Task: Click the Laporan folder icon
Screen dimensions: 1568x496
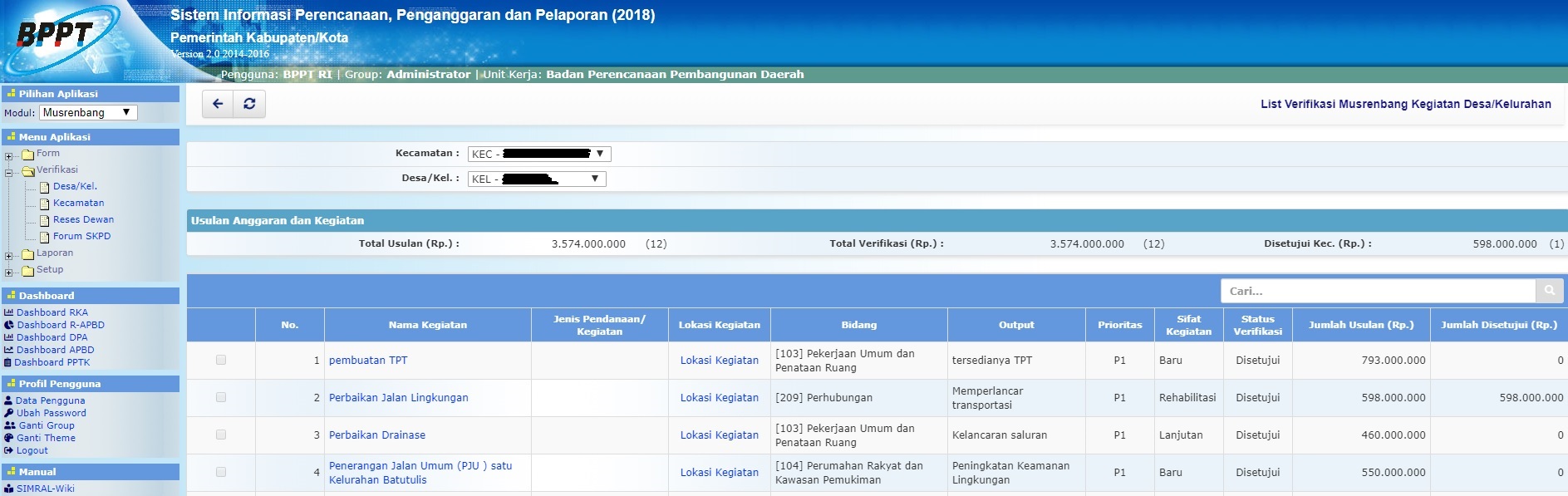Action: pyautogui.click(x=27, y=254)
